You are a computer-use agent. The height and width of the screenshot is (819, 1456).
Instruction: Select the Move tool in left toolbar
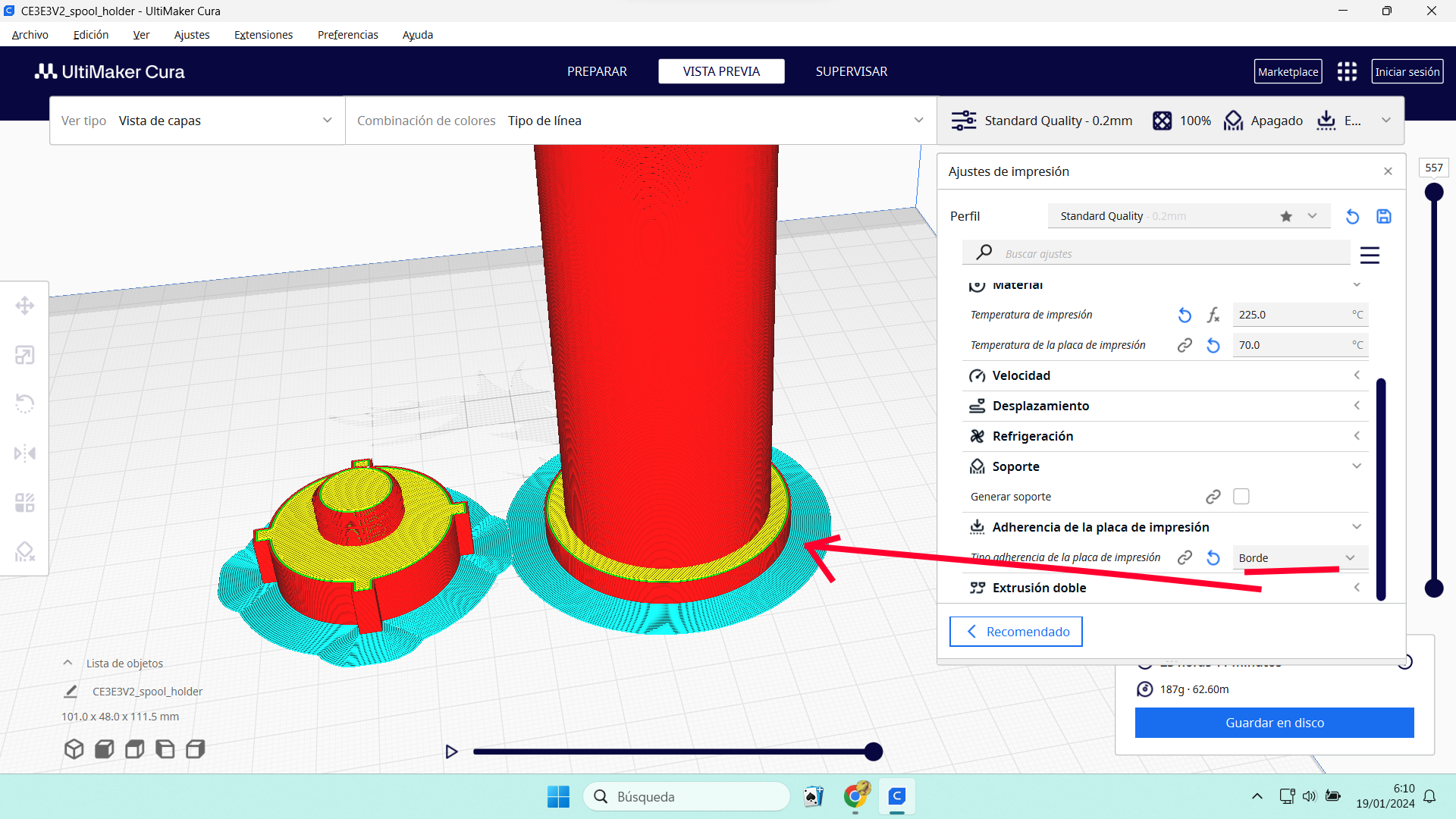coord(24,306)
